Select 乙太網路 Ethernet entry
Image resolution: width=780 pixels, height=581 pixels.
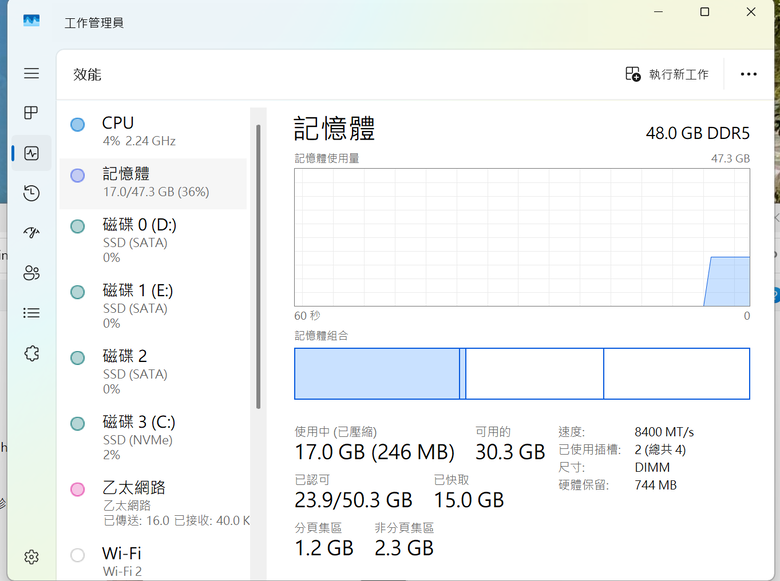tap(153, 503)
